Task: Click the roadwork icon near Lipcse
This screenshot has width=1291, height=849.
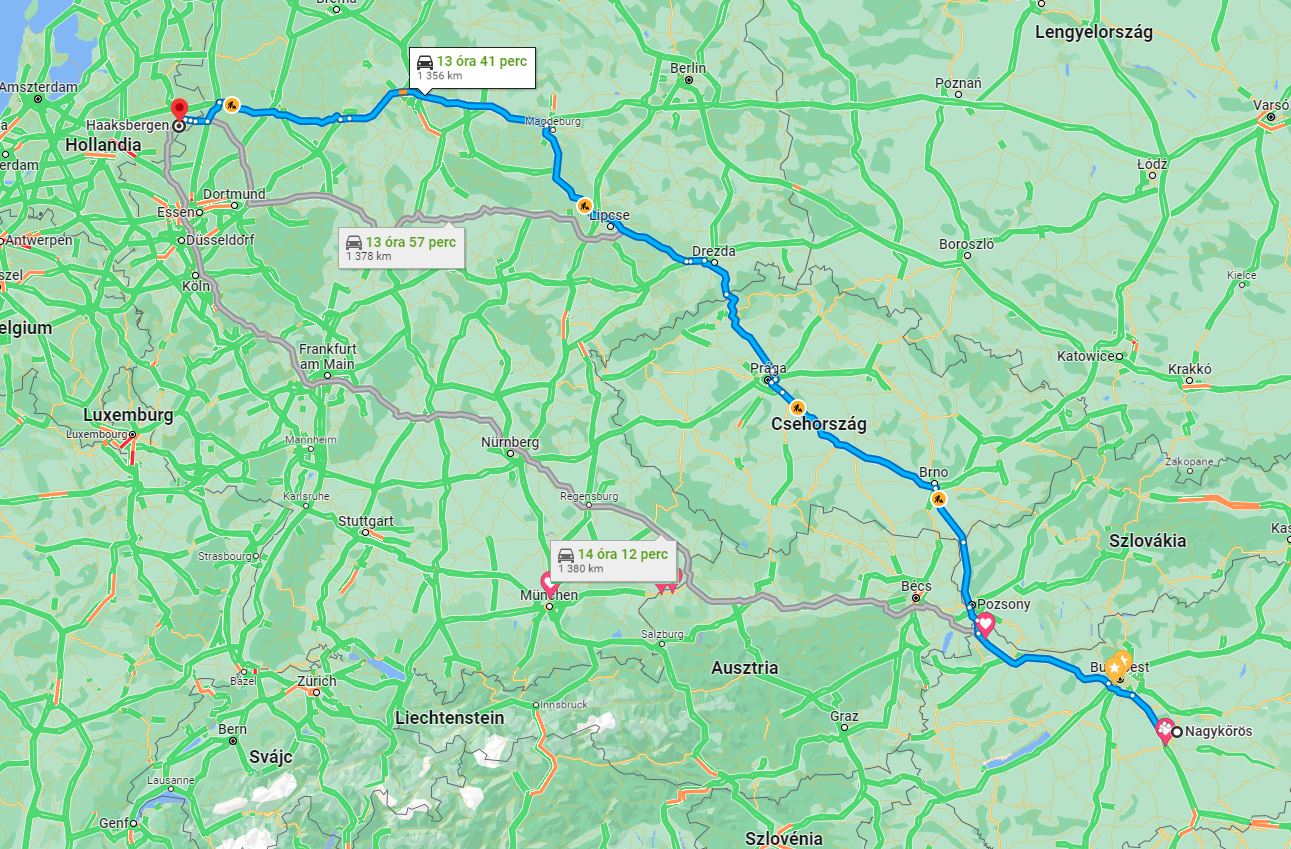Action: pos(583,205)
